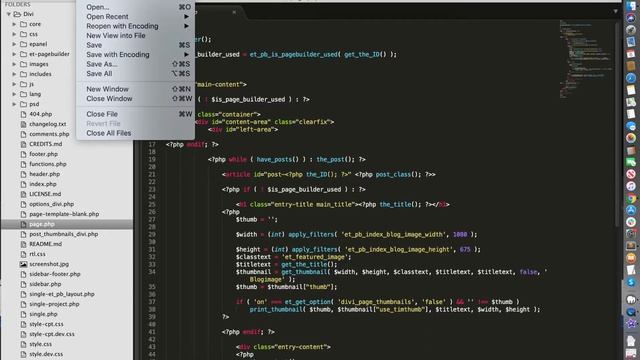Open single-project.php file
Viewport: 640px width, 360px height.
pos(54,304)
